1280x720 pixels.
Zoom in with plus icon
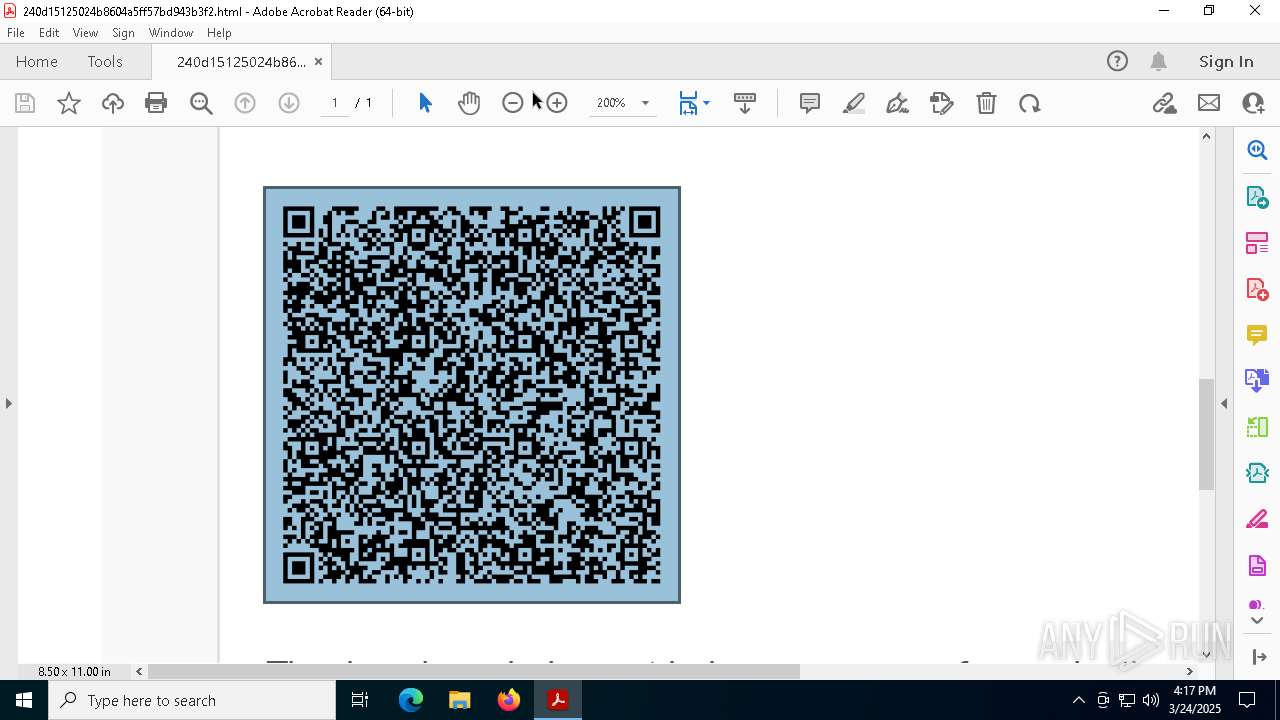pyautogui.click(x=557, y=103)
